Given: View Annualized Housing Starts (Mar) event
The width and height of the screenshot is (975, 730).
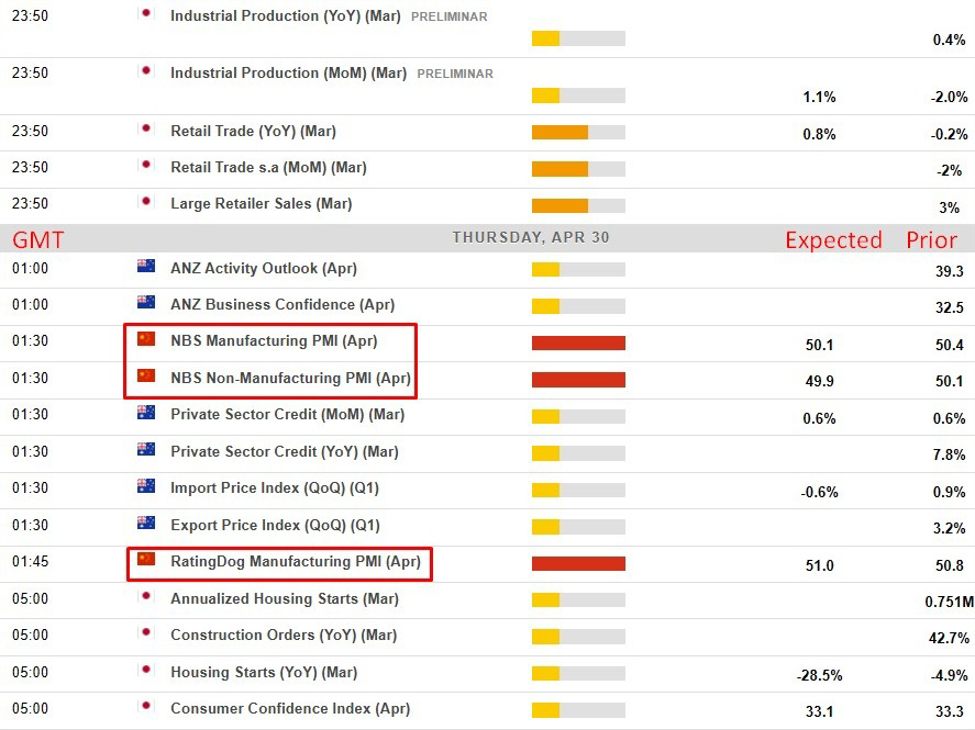Looking at the screenshot, I should click(284, 599).
